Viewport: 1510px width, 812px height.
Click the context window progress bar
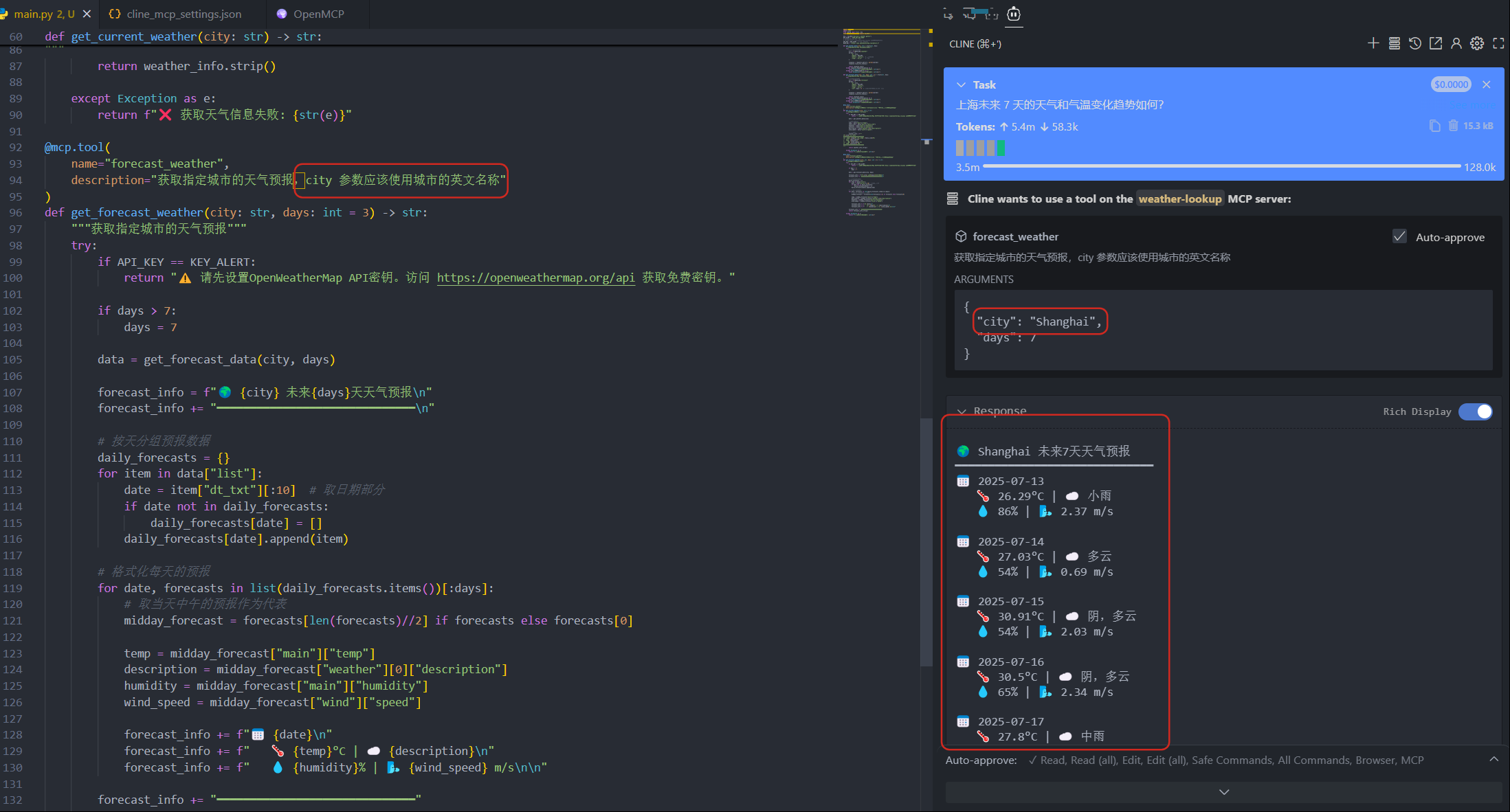click(1221, 166)
